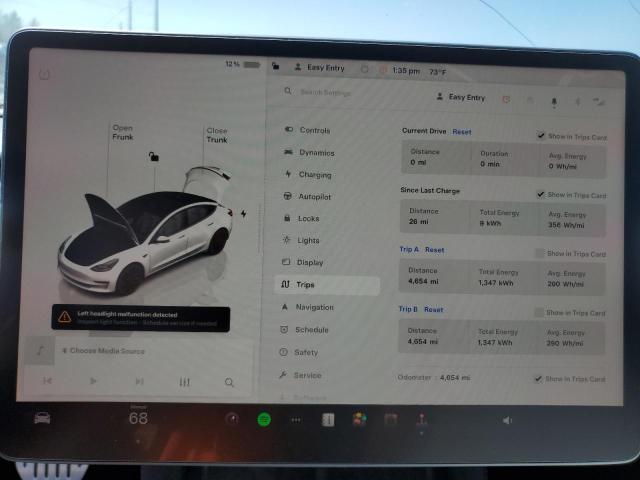
Task: Tap the media search magnifier icon
Action: click(x=229, y=382)
